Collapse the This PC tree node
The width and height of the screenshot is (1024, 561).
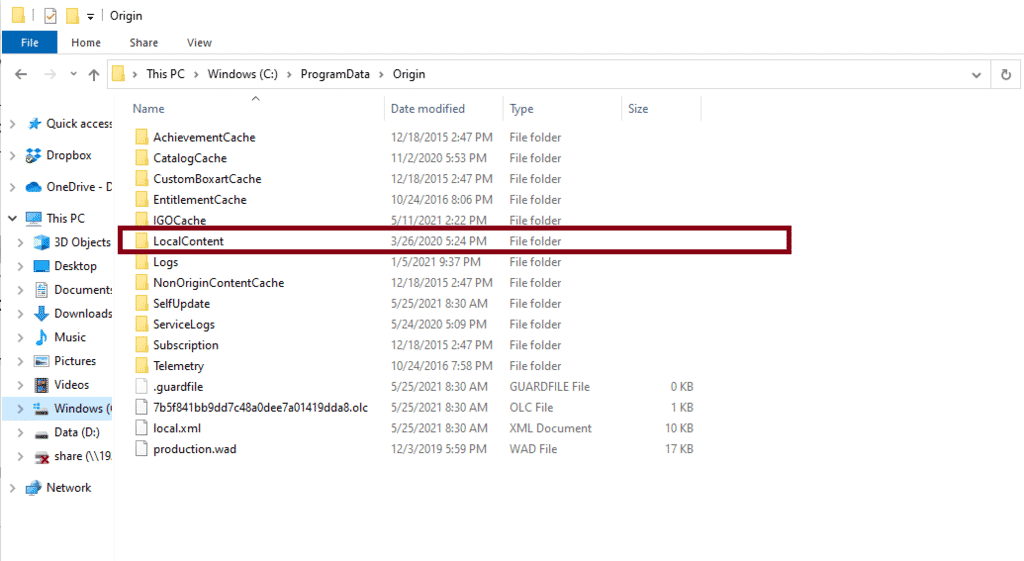point(12,218)
